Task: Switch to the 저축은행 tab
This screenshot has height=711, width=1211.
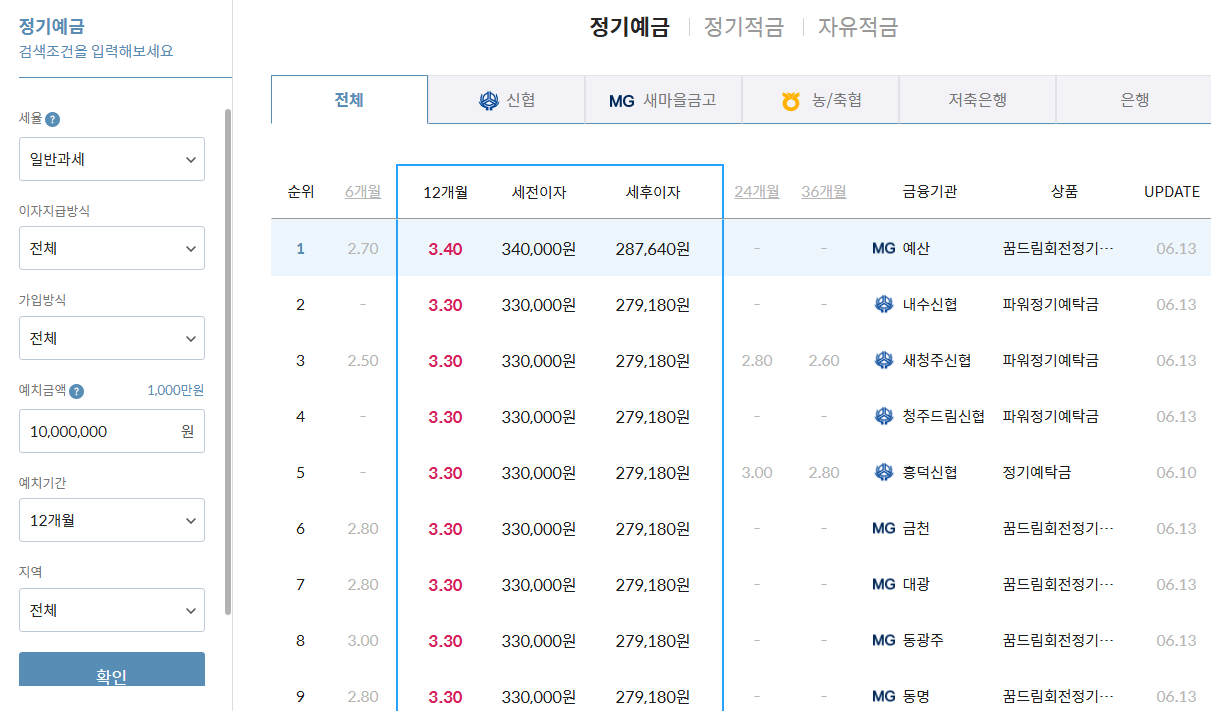Action: (x=977, y=100)
